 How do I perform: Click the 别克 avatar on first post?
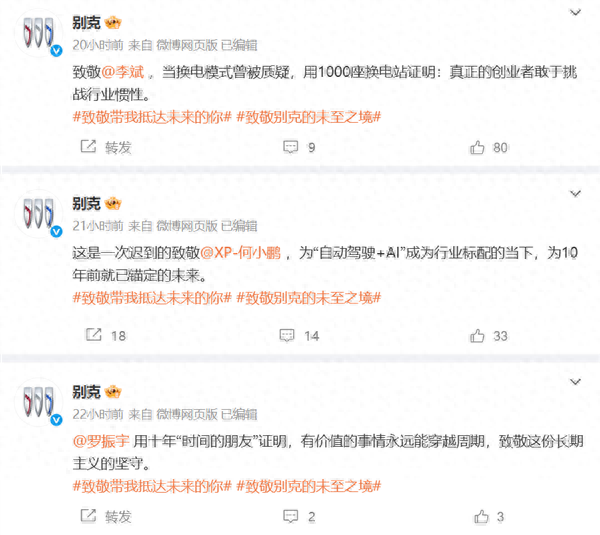coord(39,33)
